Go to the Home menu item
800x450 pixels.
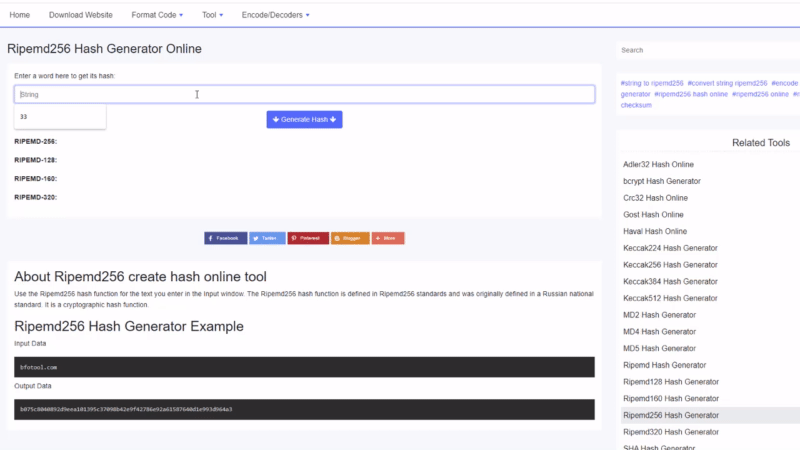point(19,15)
